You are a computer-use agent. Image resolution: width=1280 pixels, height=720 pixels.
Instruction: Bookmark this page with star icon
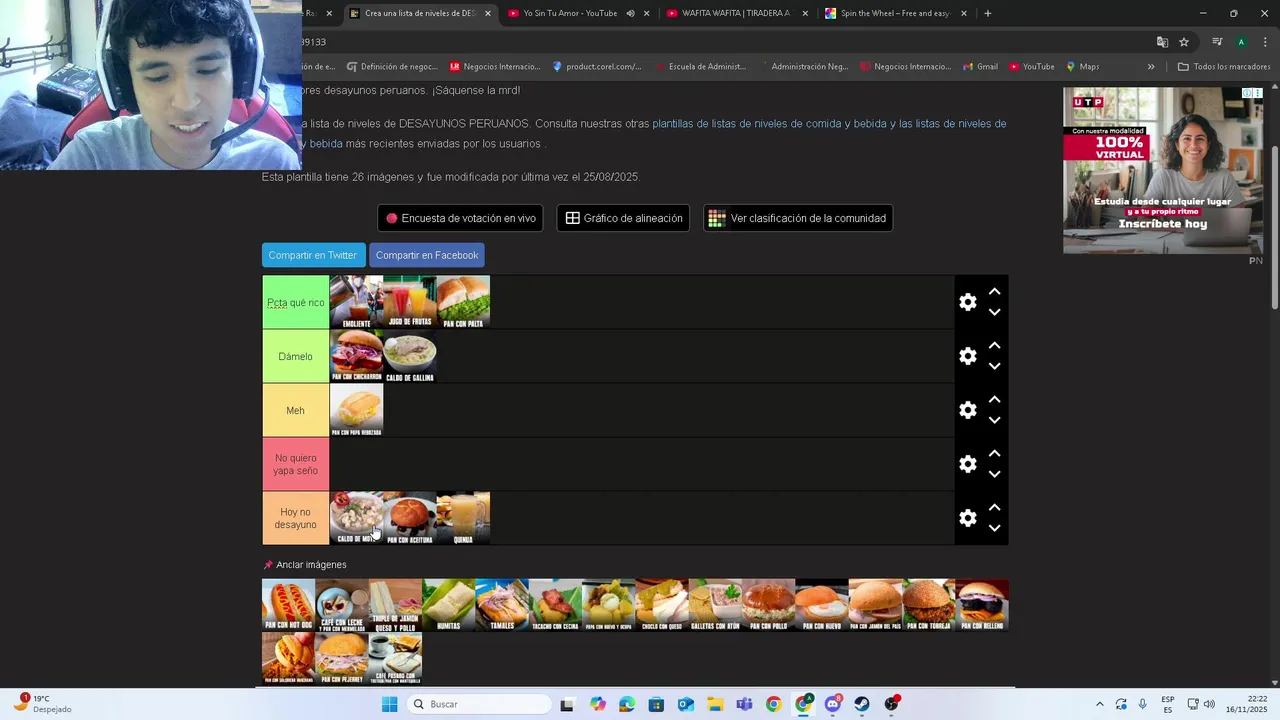click(1184, 42)
